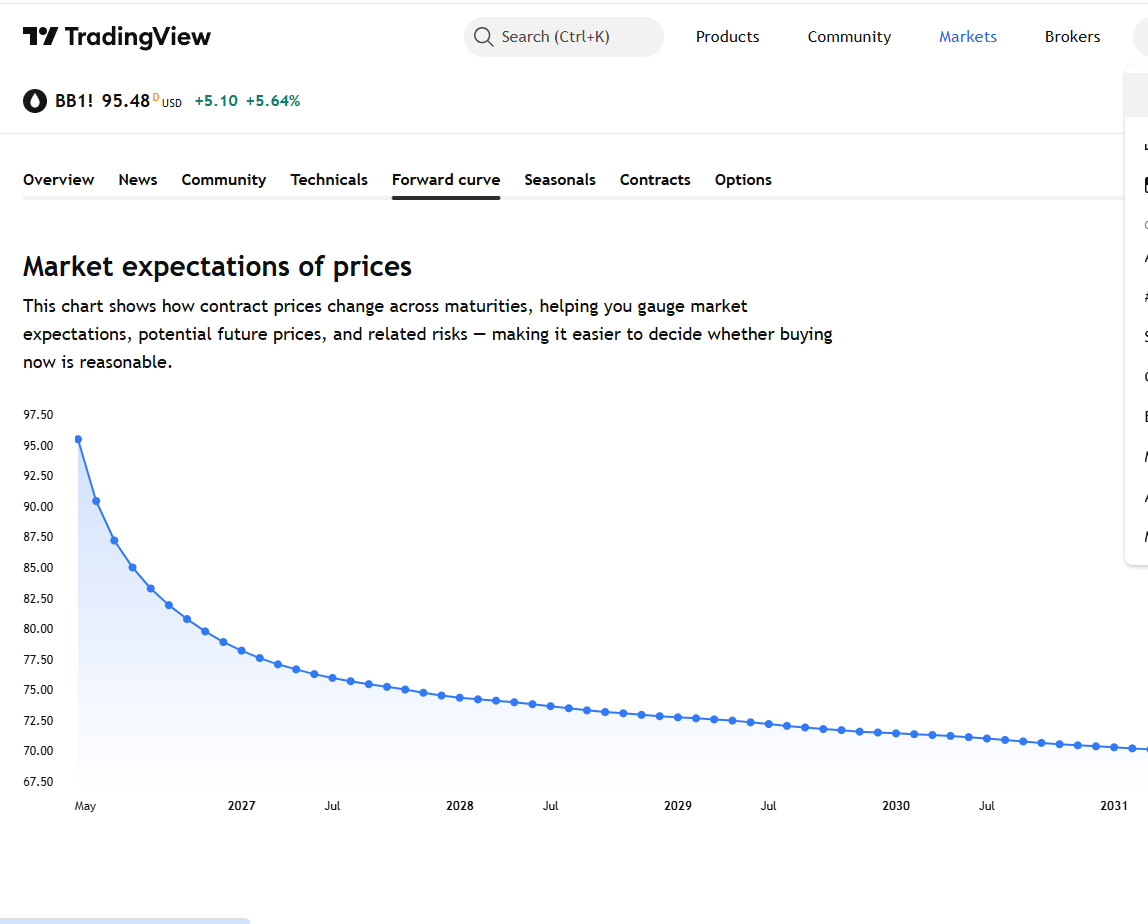Open the Brokers menu

pyautogui.click(x=1072, y=37)
